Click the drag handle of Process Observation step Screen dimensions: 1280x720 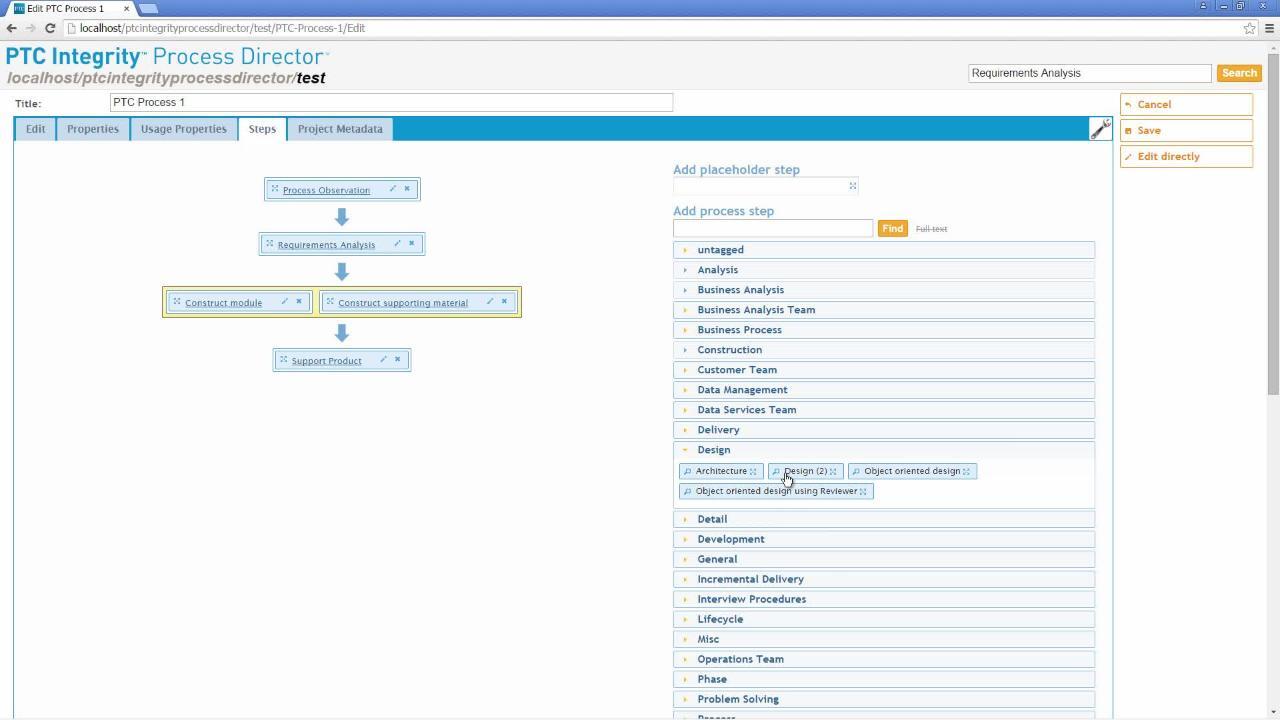click(x=275, y=189)
